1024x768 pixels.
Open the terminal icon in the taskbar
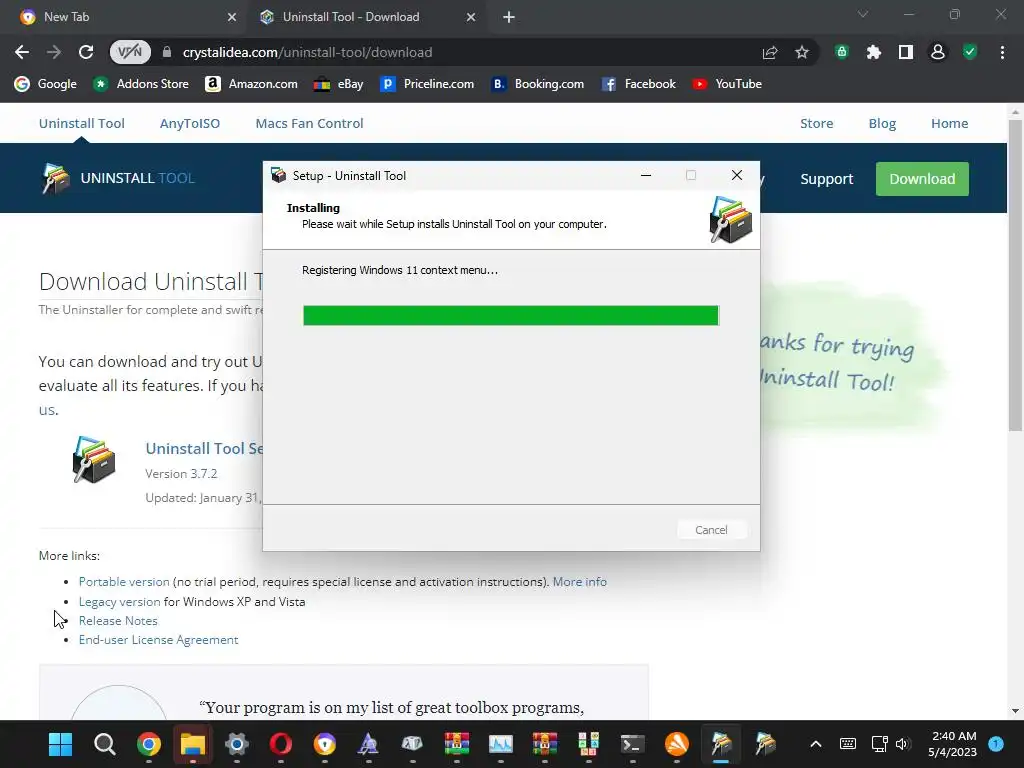pyautogui.click(x=632, y=744)
